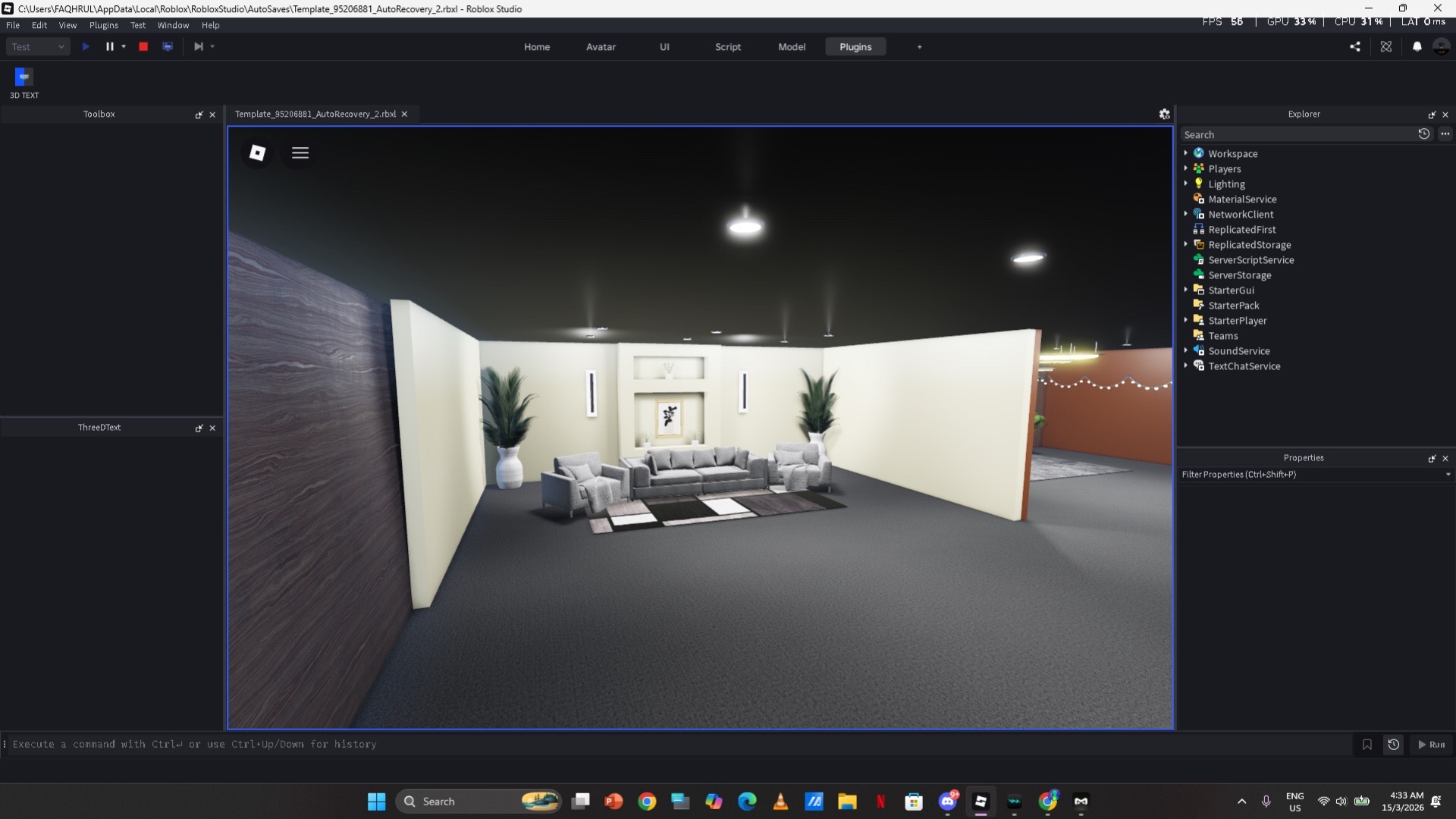Switch to the Home ribbon tab
The width and height of the screenshot is (1456, 819).
537,46
